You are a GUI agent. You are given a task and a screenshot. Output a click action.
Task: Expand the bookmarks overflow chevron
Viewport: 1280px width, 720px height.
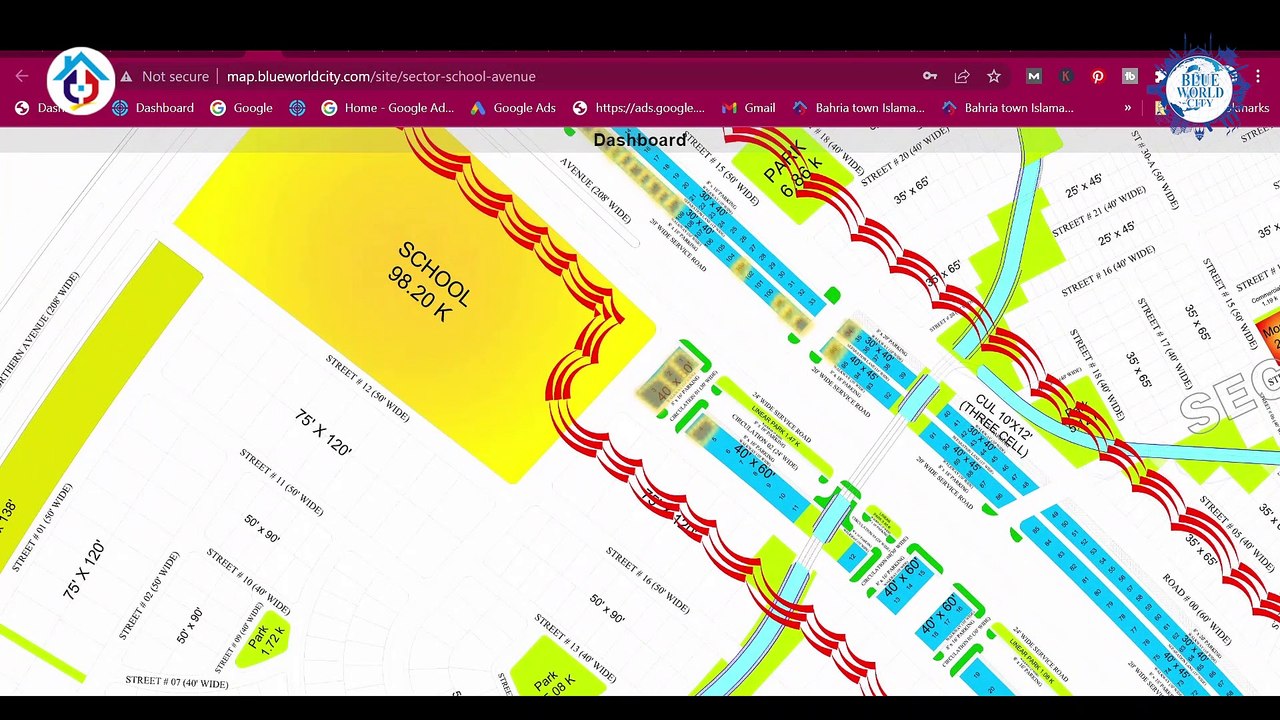[1128, 108]
